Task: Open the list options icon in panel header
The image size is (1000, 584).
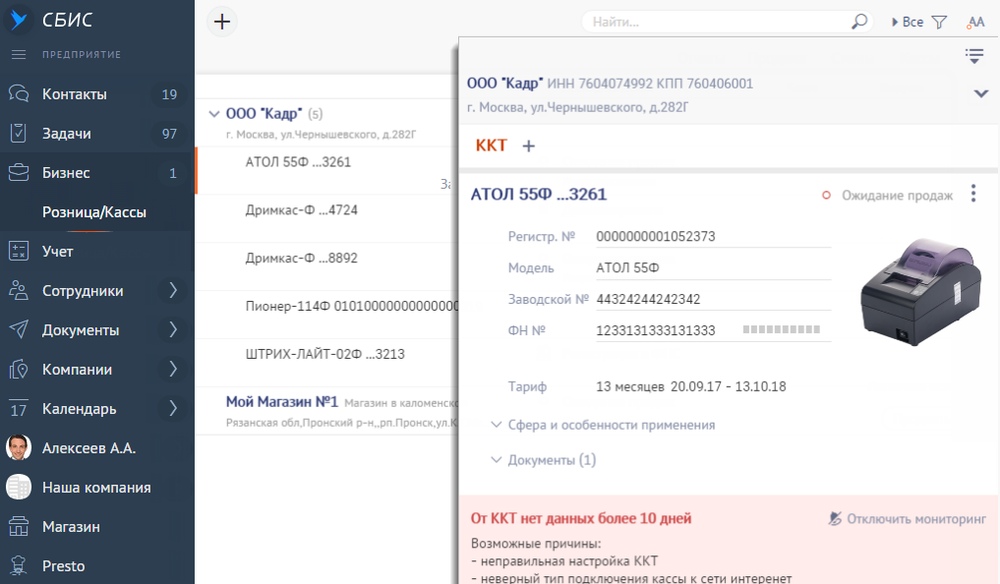Action: point(974,56)
